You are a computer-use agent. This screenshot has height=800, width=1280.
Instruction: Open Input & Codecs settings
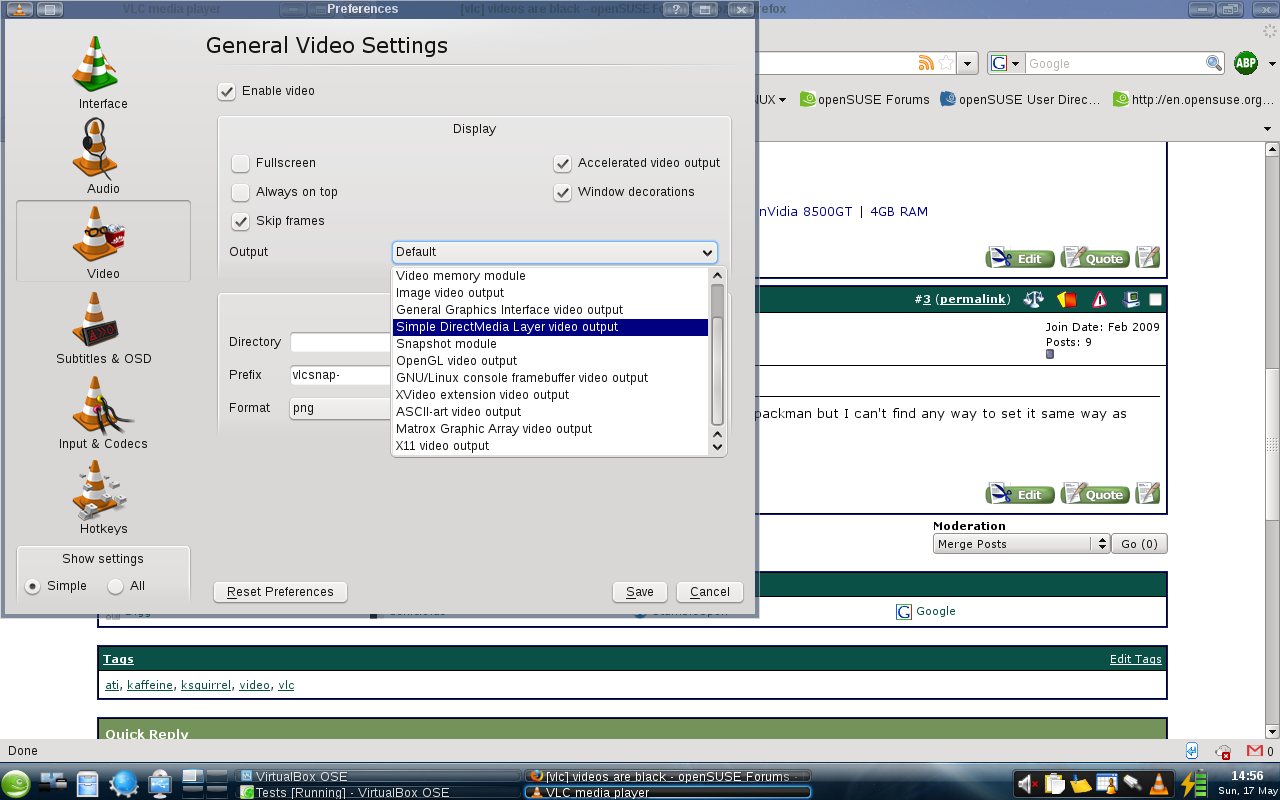click(x=103, y=412)
